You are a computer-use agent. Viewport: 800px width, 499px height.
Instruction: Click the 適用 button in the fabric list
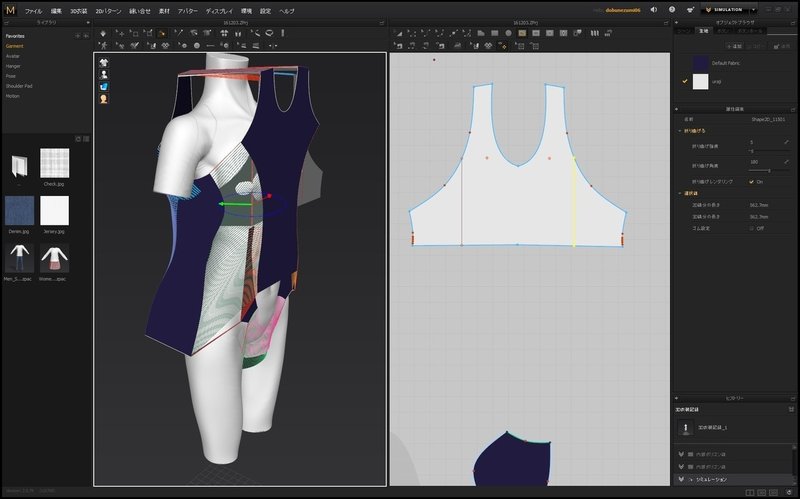tap(782, 46)
